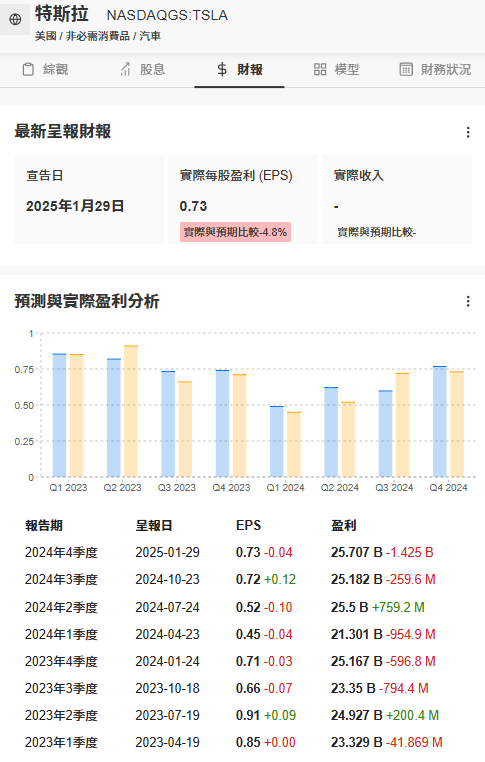485x762 pixels.
Task: Click earnings value 23.329 B
Action: [x=357, y=743]
